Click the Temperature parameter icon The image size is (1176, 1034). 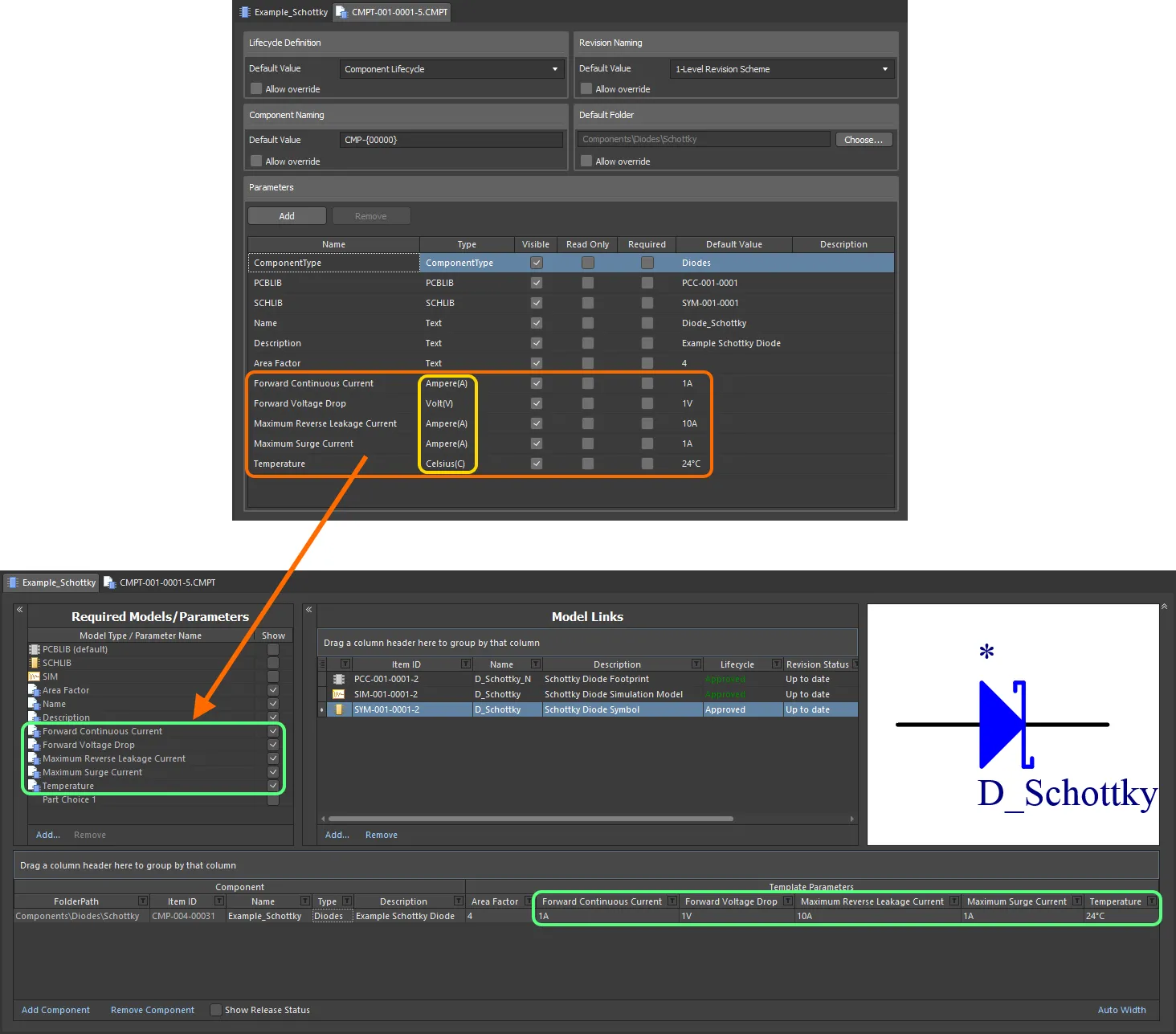(x=34, y=785)
